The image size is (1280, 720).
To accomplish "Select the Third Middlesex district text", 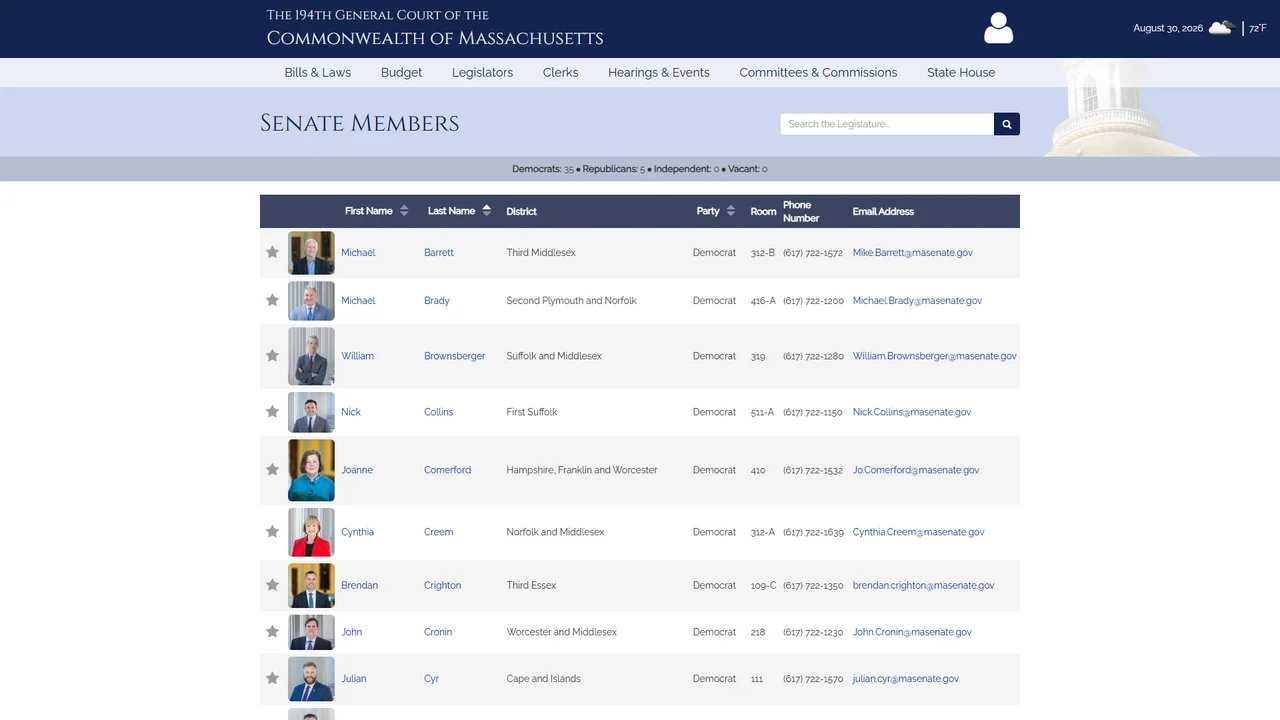I will 541,253.
